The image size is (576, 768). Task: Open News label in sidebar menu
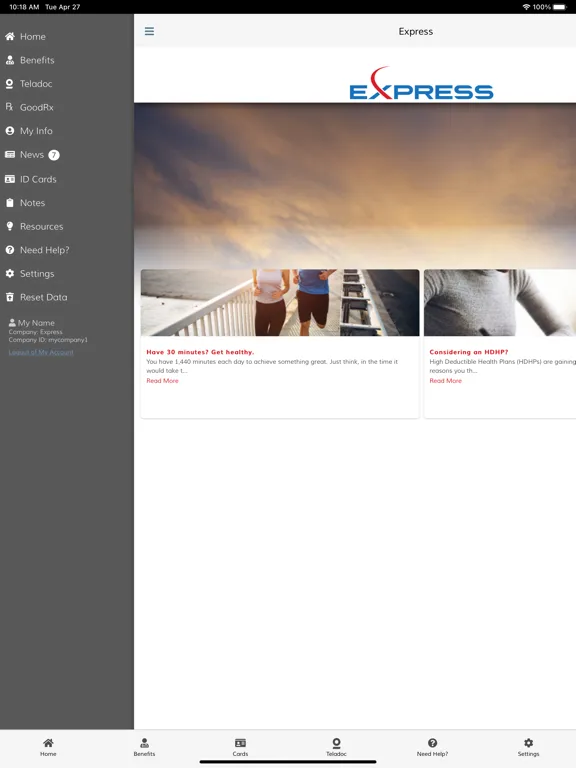[x=32, y=154]
